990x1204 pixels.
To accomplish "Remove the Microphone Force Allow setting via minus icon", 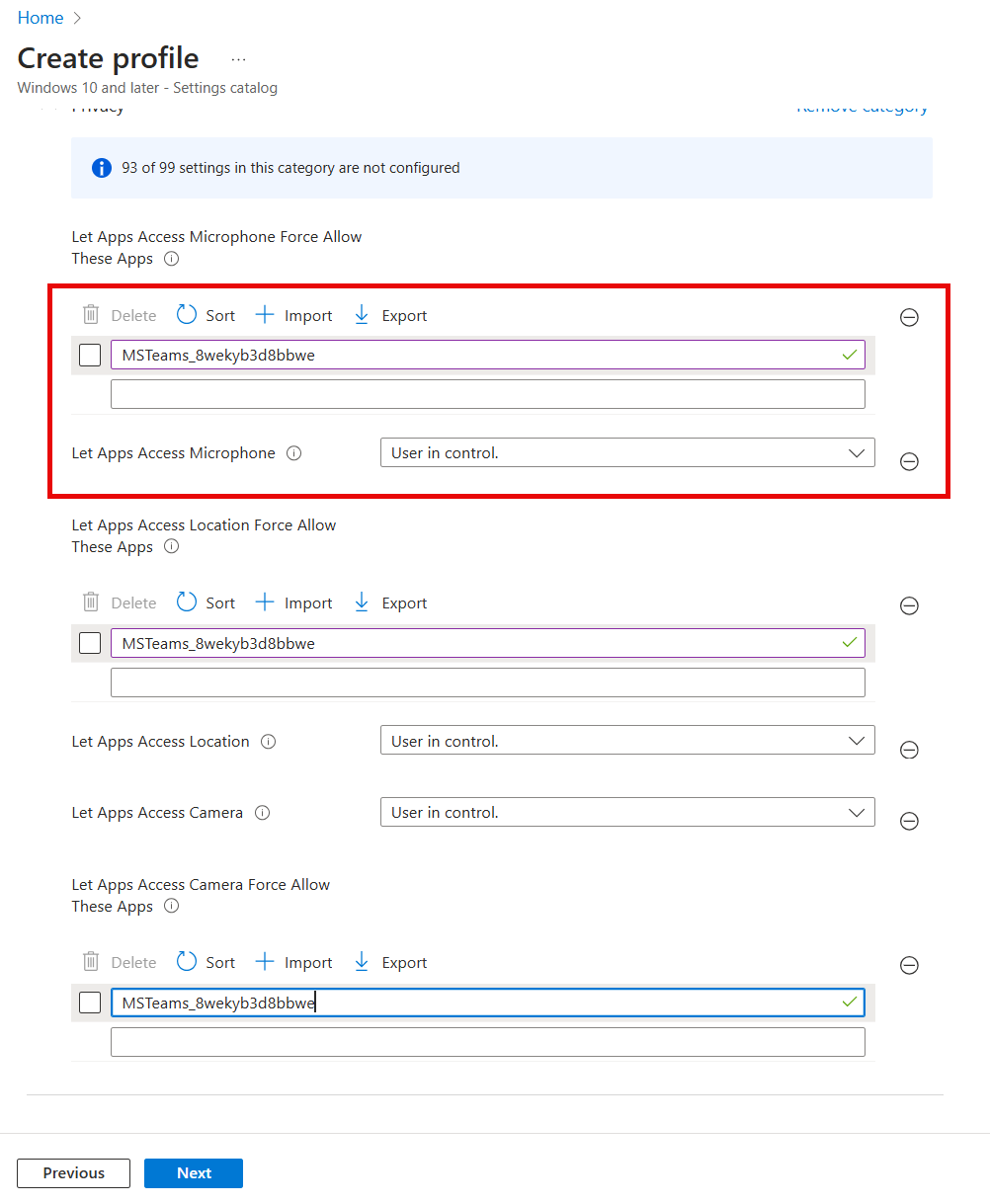I will (909, 317).
